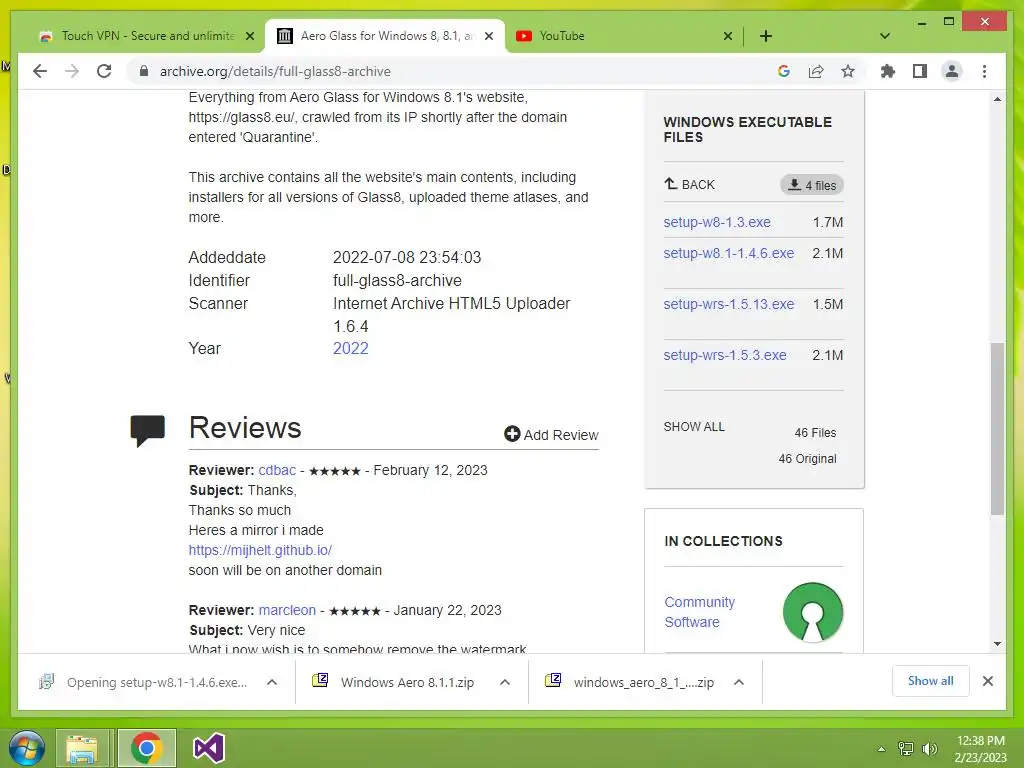Toggle the Chrome side panel
Screen dimensions: 1024x768
[x=920, y=71]
